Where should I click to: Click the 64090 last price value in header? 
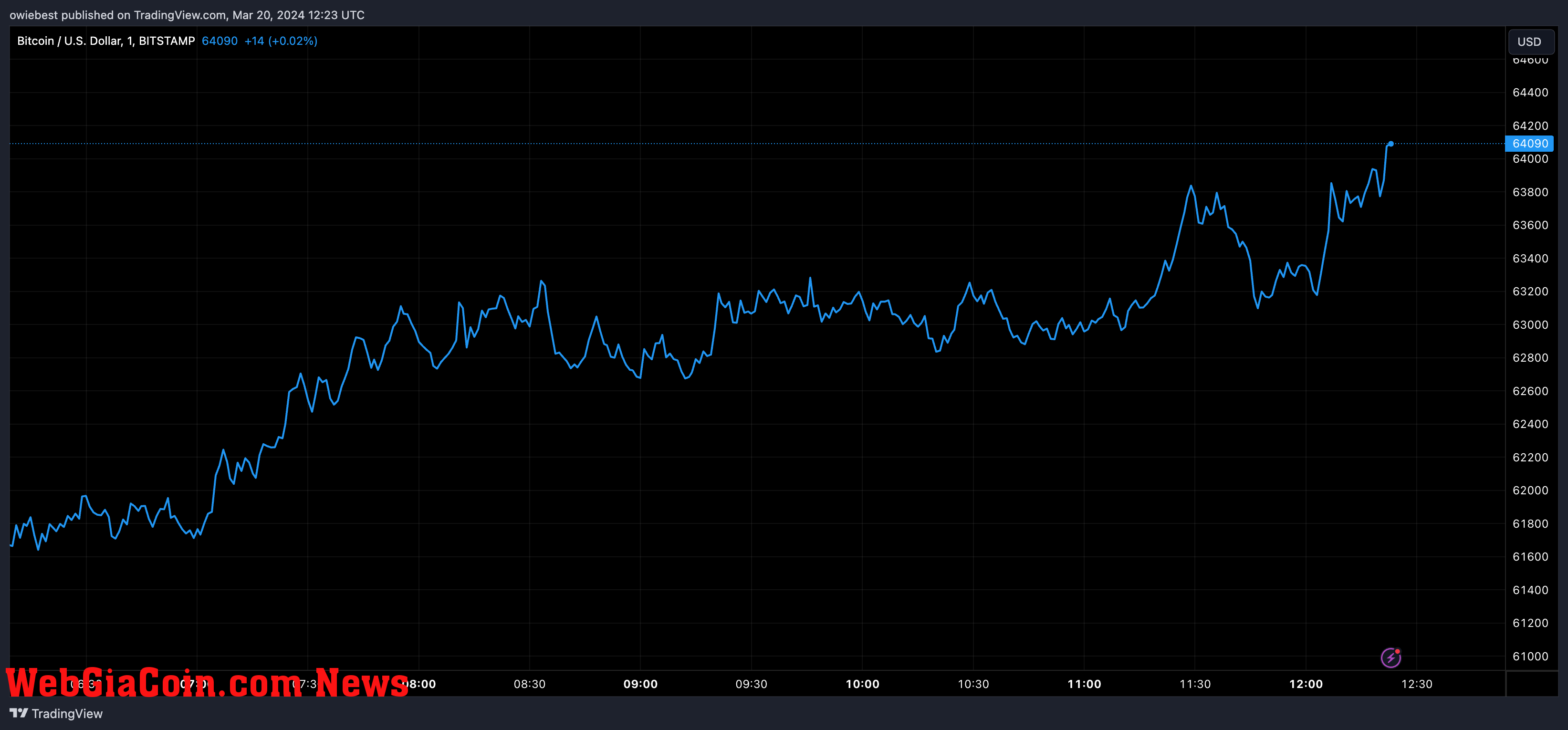[x=220, y=41]
